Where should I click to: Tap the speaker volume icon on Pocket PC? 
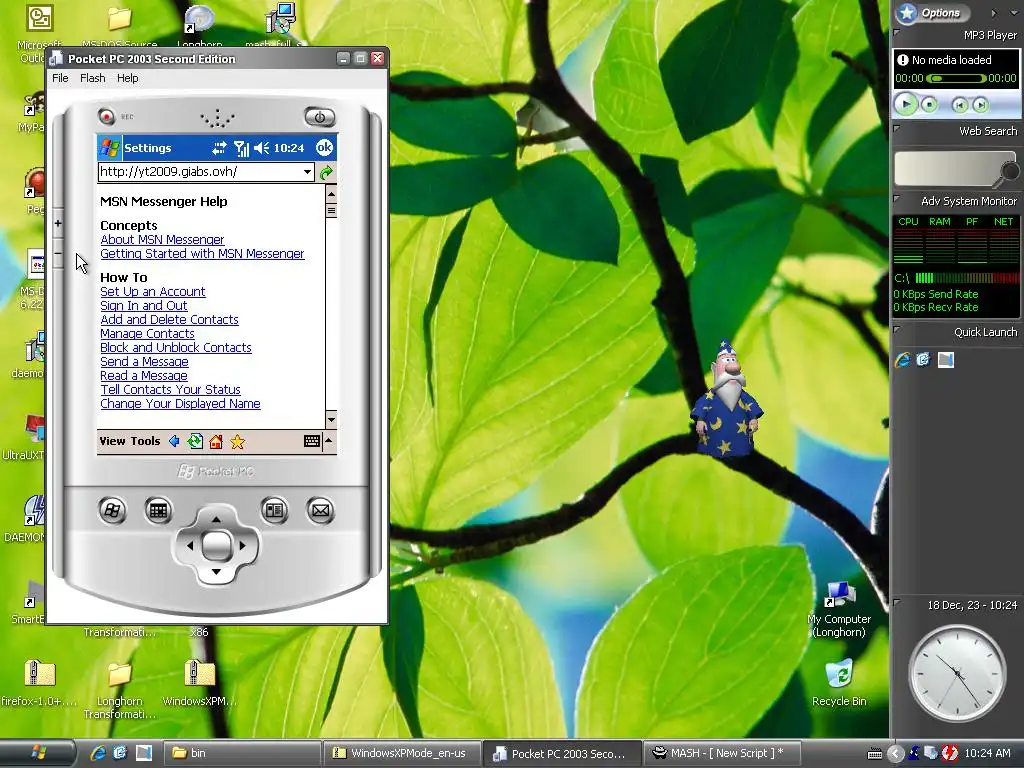[261, 148]
